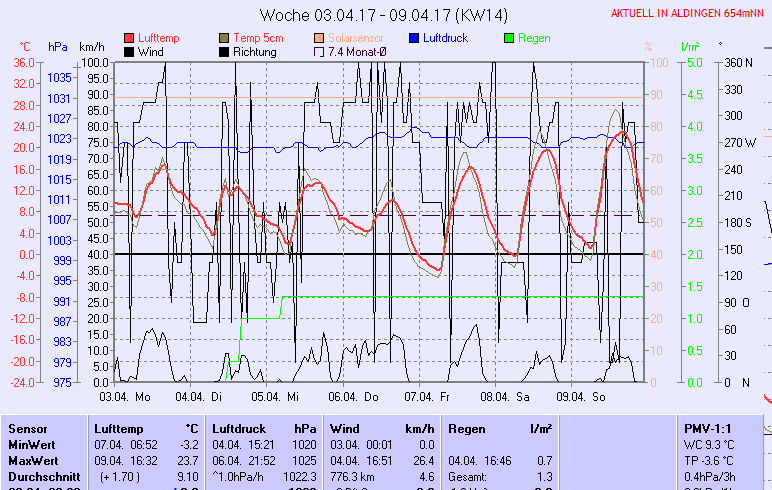This screenshot has width=772, height=490.
Task: Click the blue Luftdruck legend swatch
Action: click(x=414, y=38)
